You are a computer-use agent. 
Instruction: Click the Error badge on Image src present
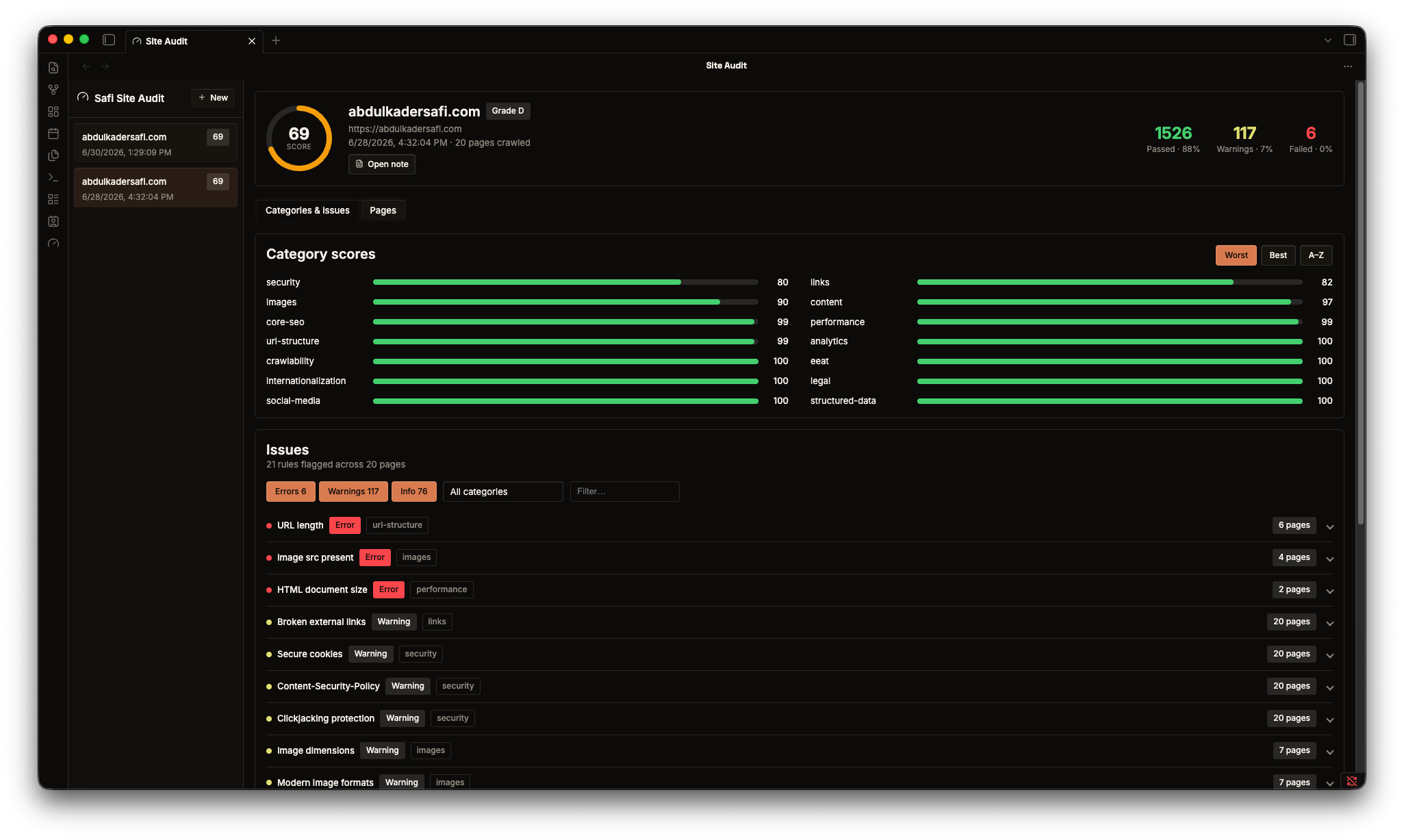[x=375, y=557]
